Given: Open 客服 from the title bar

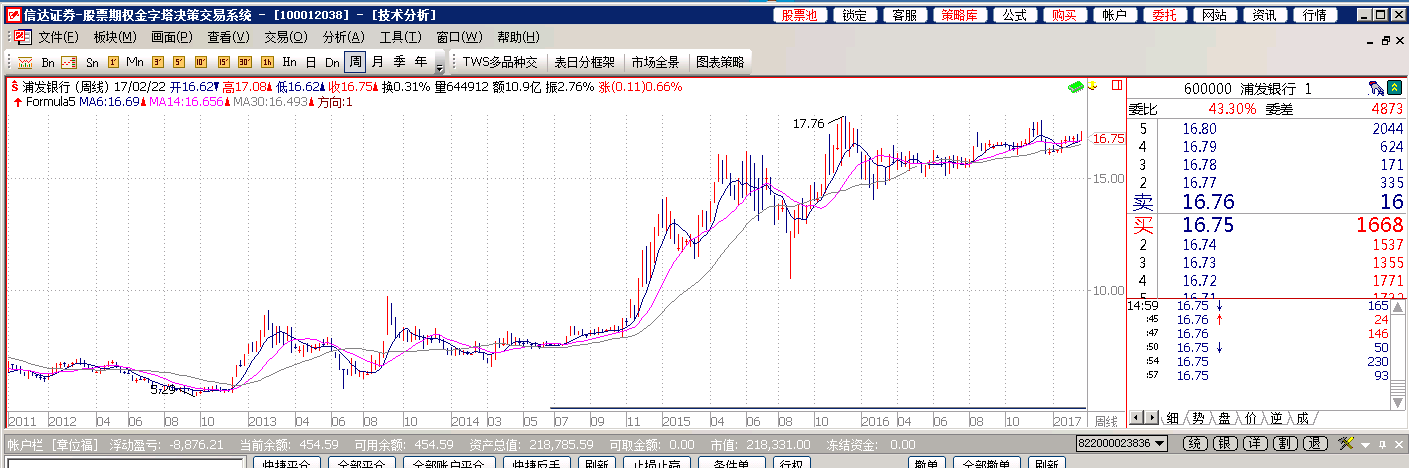Looking at the screenshot, I should coord(905,15).
